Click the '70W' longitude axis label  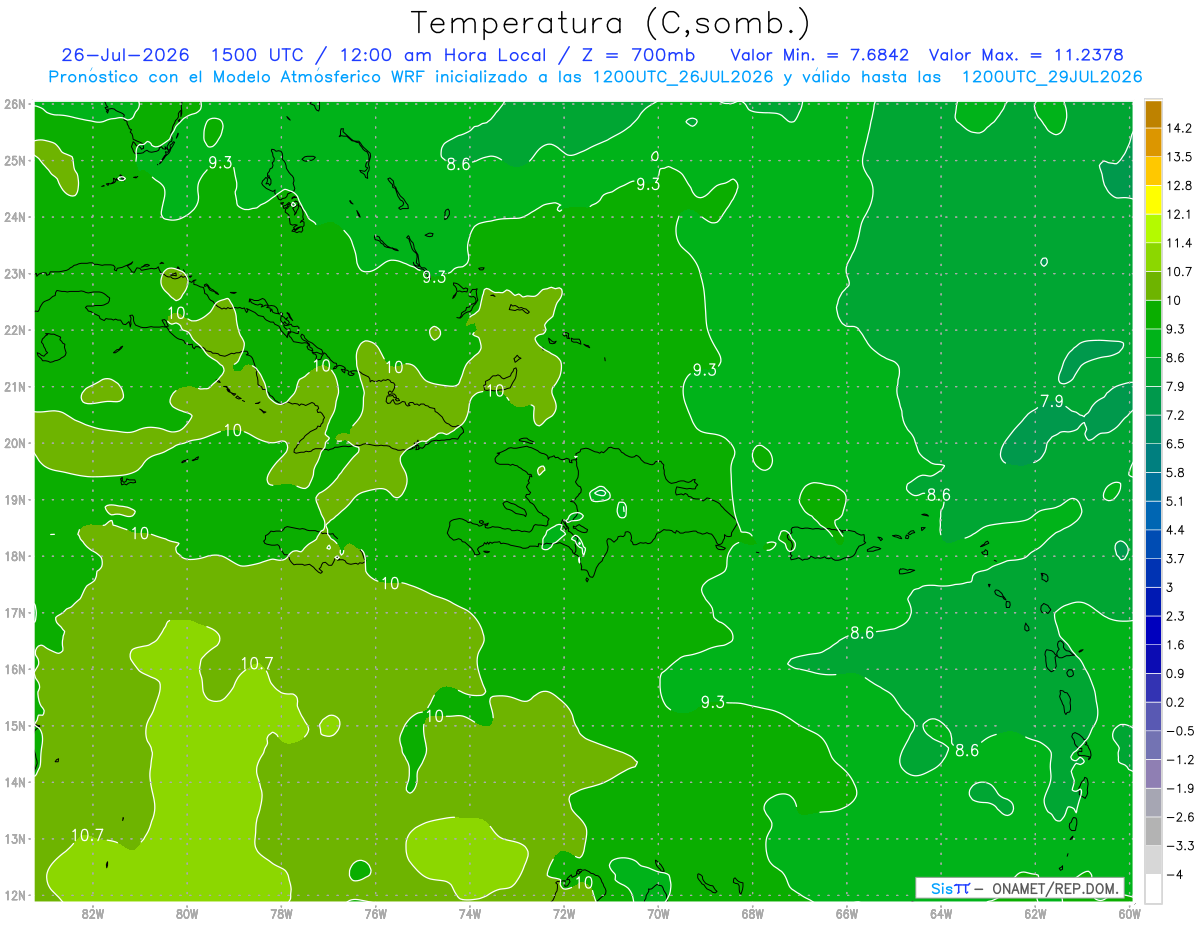(x=658, y=912)
